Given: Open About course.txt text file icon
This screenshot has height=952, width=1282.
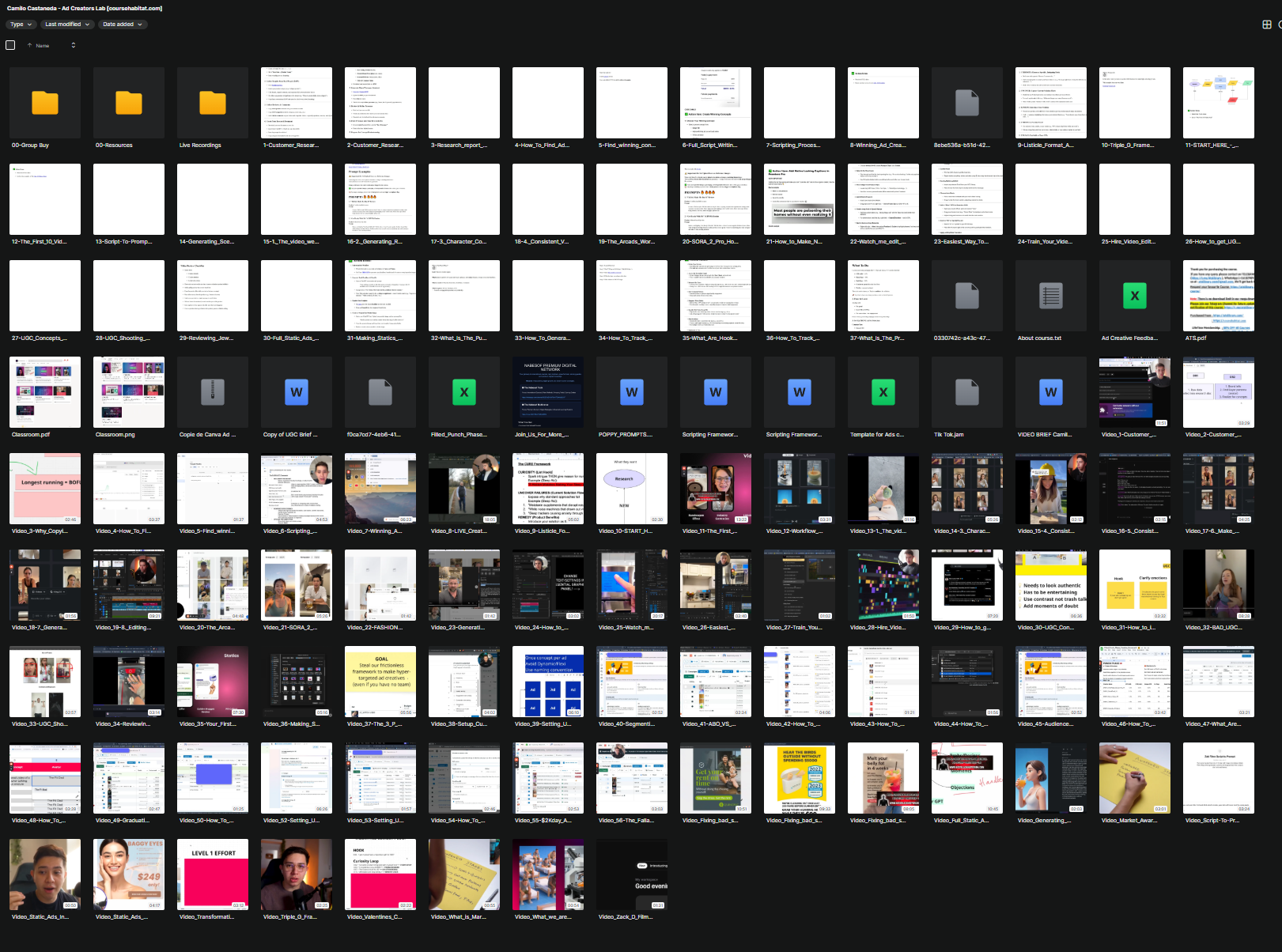Looking at the screenshot, I should tap(1051, 296).
